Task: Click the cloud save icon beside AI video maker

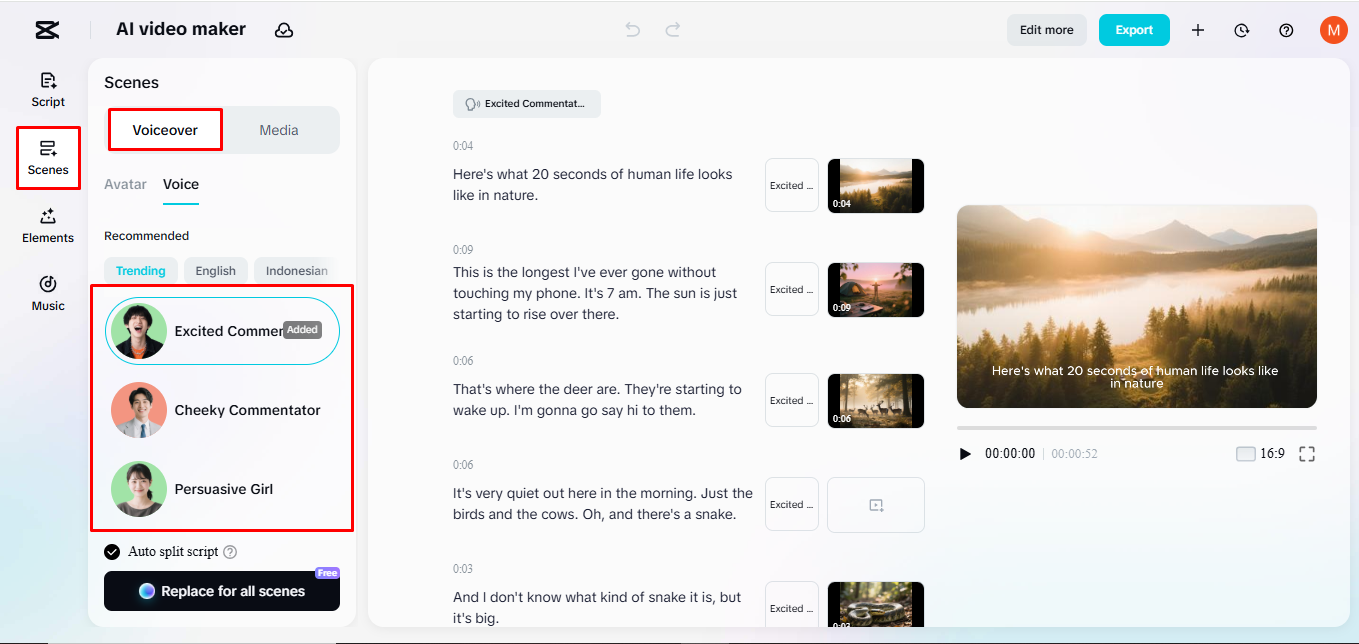Action: point(284,30)
